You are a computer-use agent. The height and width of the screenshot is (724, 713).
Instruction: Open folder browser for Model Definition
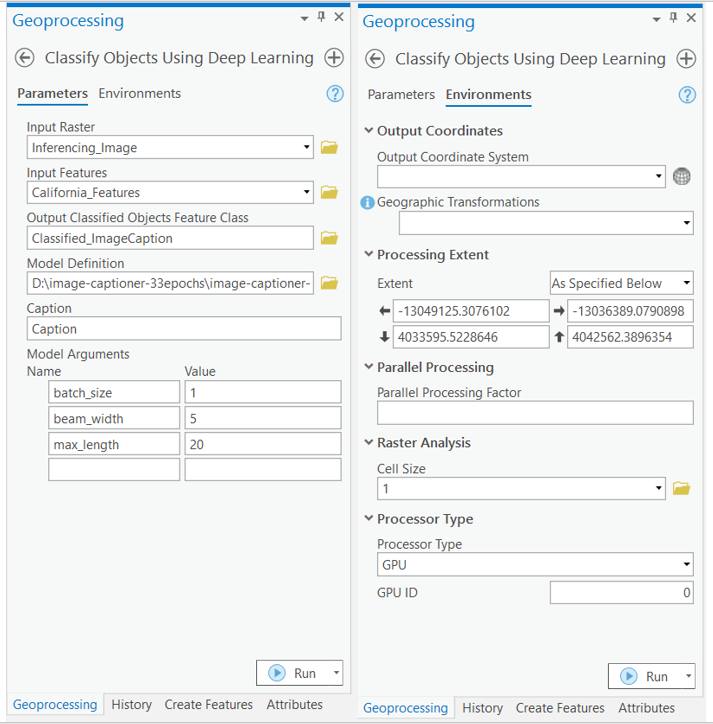pyautogui.click(x=329, y=283)
